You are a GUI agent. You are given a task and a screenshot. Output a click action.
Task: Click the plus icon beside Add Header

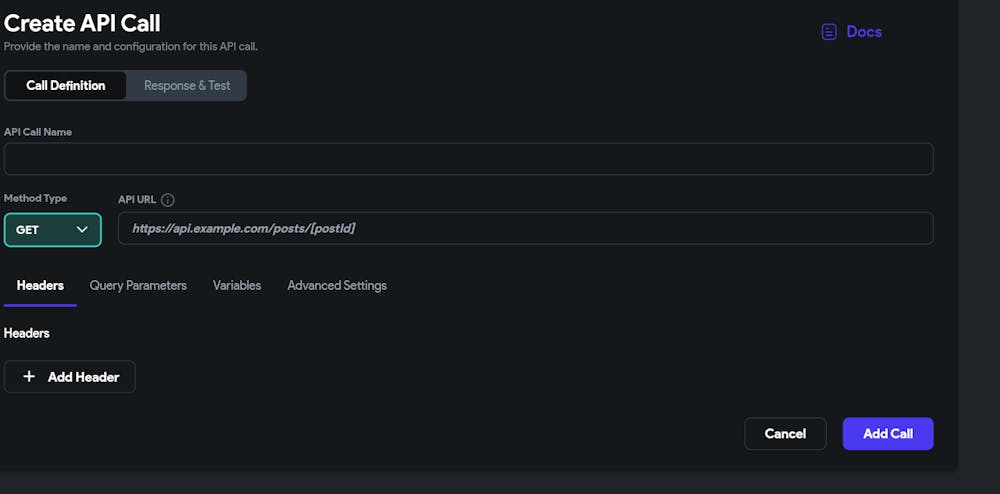[x=29, y=377]
